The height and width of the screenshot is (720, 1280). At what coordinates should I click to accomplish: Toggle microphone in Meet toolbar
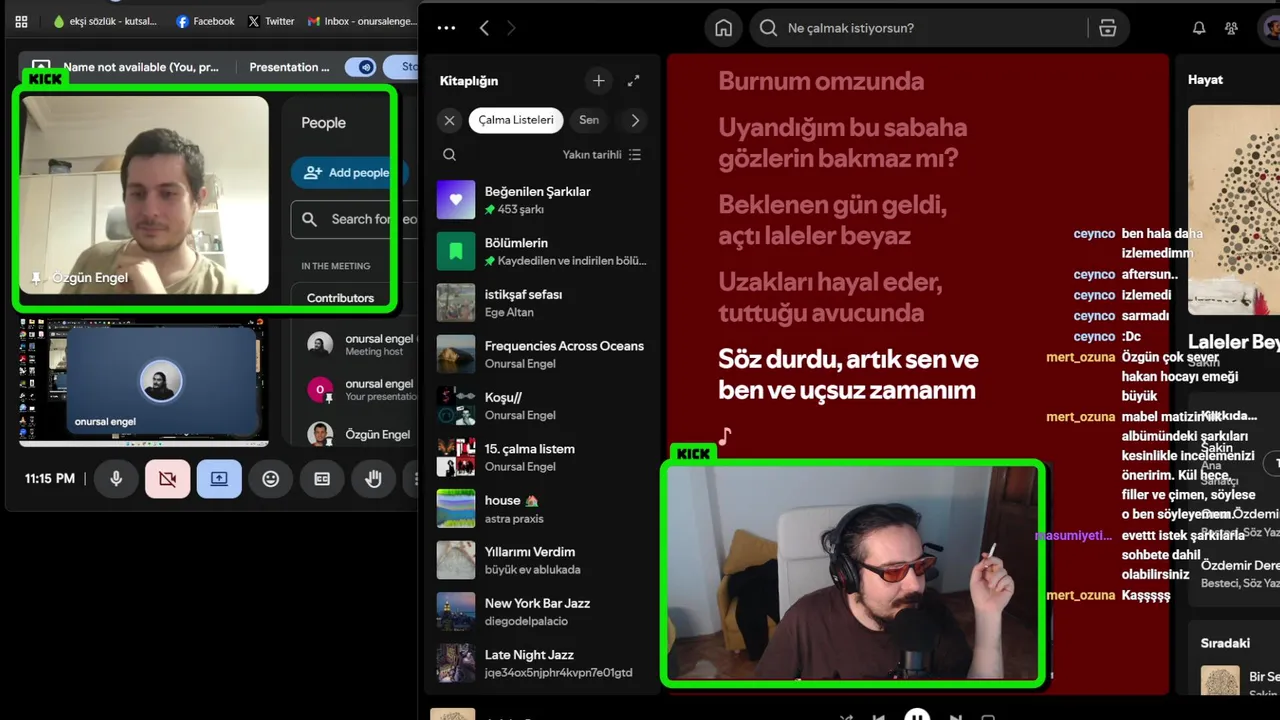coord(116,479)
